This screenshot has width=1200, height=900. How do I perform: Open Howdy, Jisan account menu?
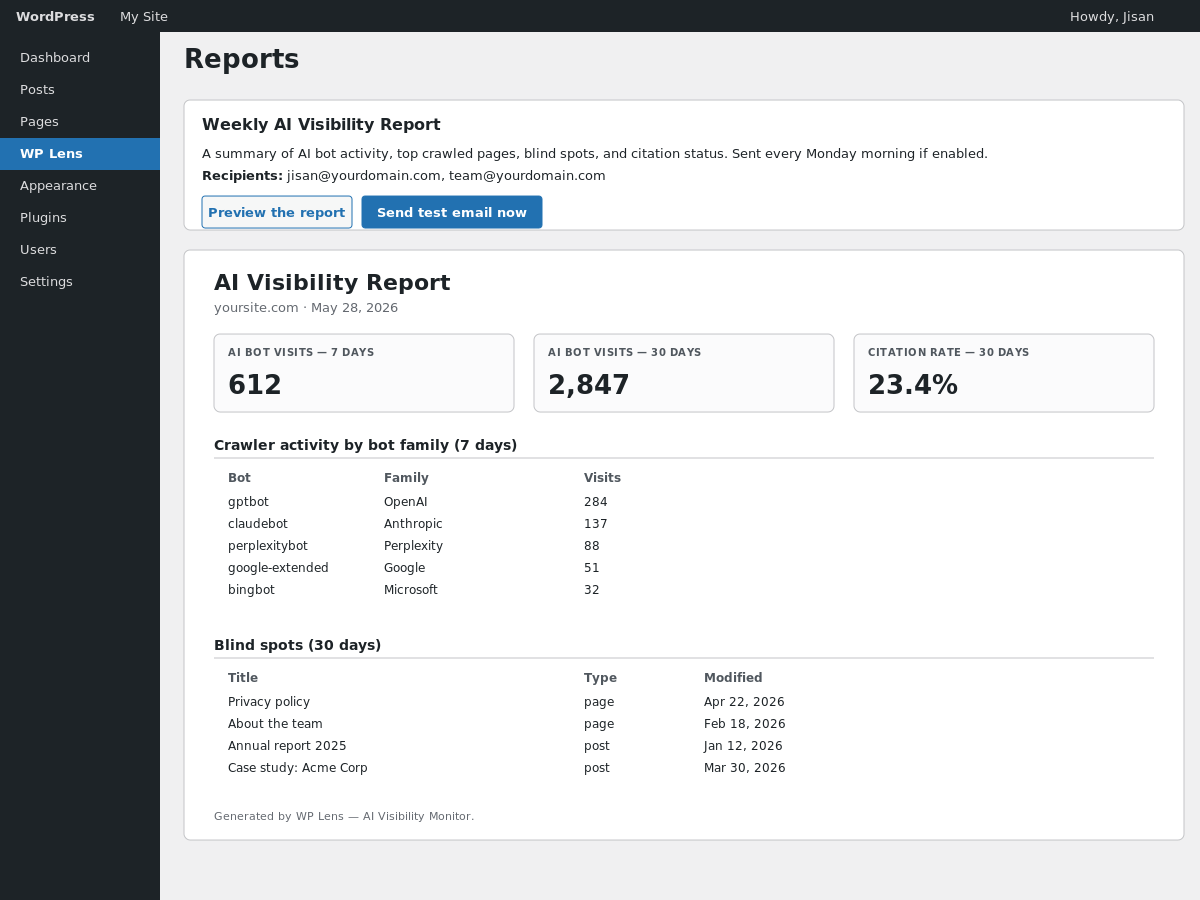coord(1112,16)
